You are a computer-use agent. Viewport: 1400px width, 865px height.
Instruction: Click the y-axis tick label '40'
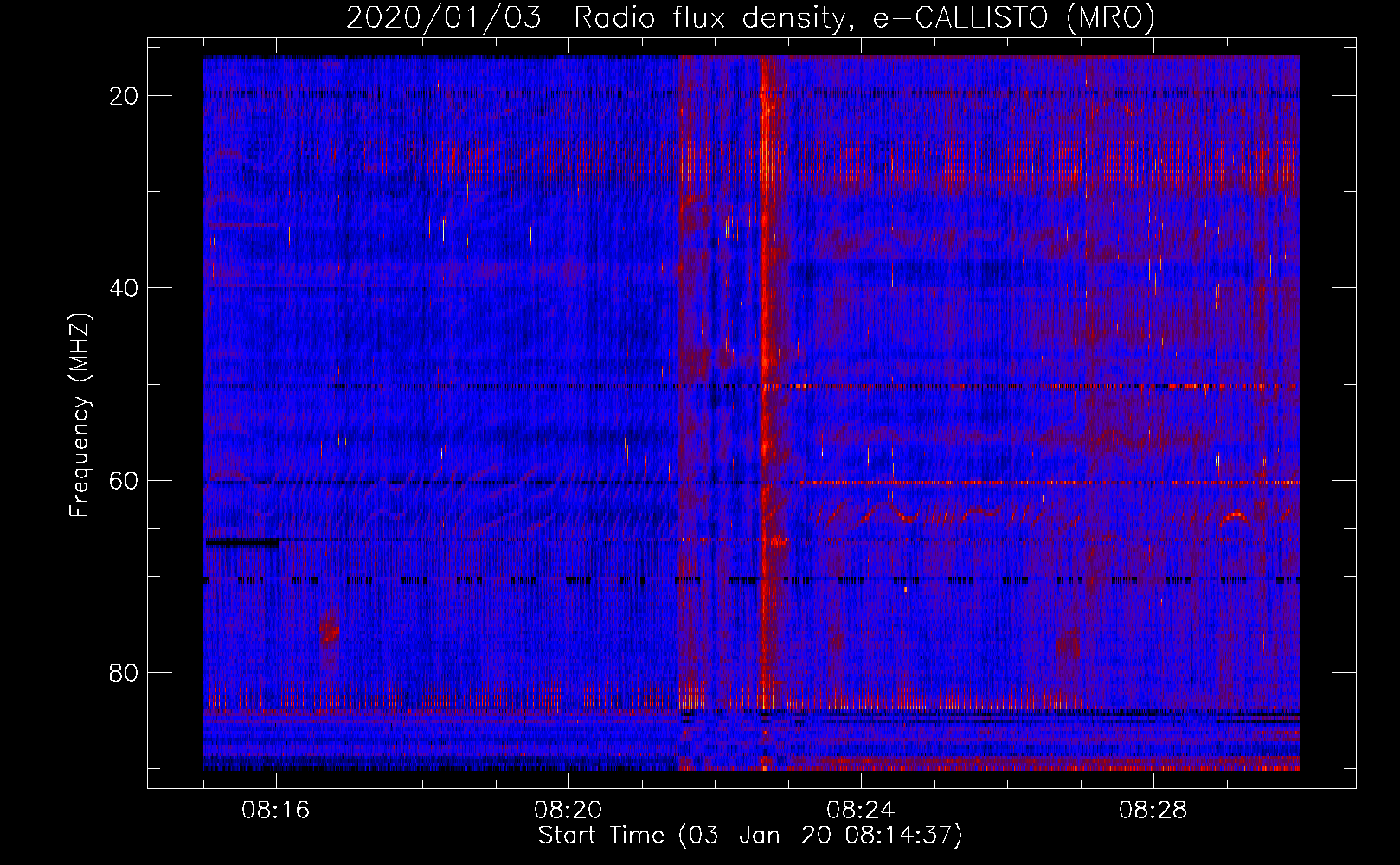(x=124, y=288)
